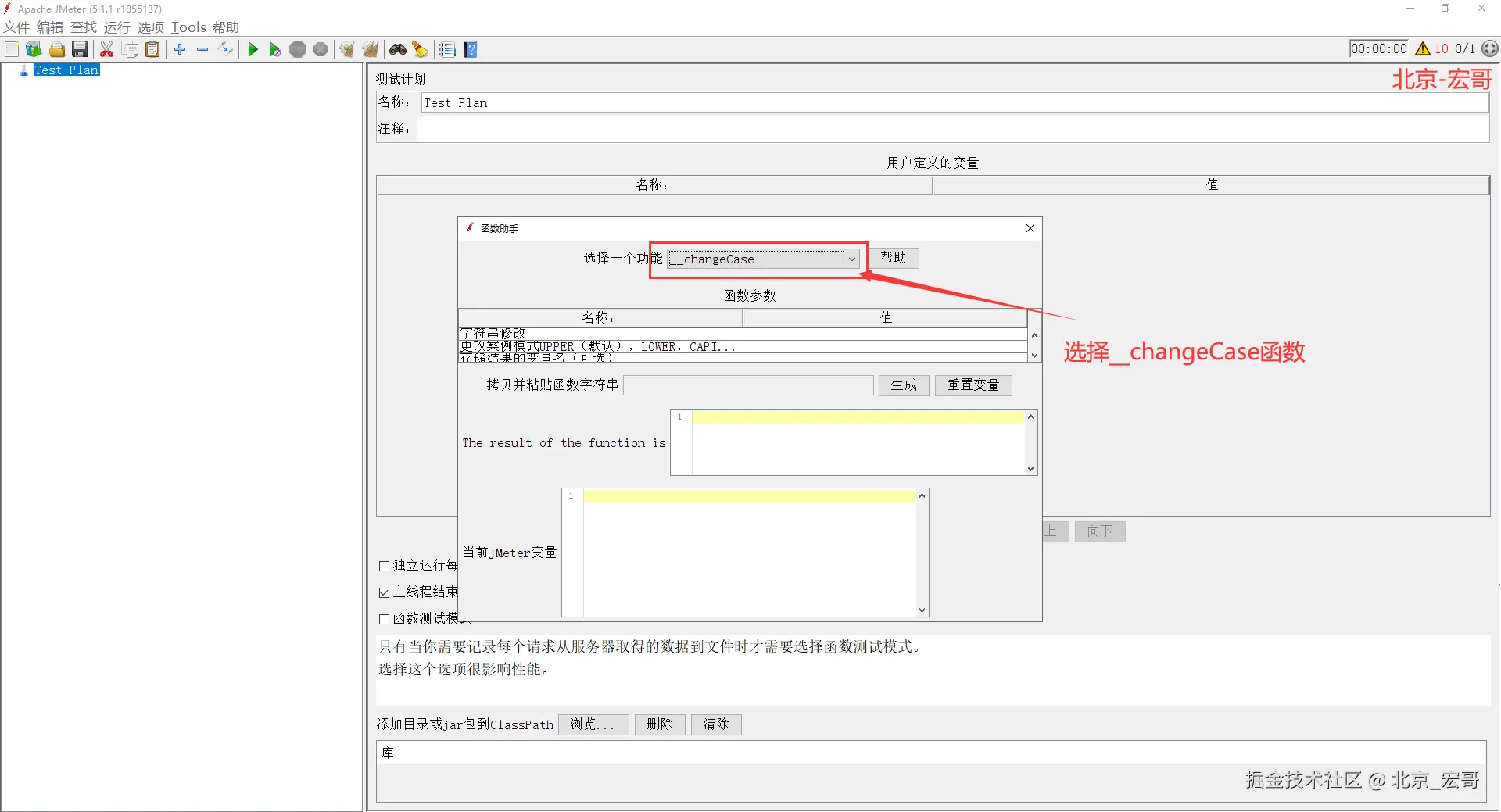Viewport: 1501px width, 812px height.
Task: Open the __changeCase function dropdown
Action: click(x=764, y=259)
